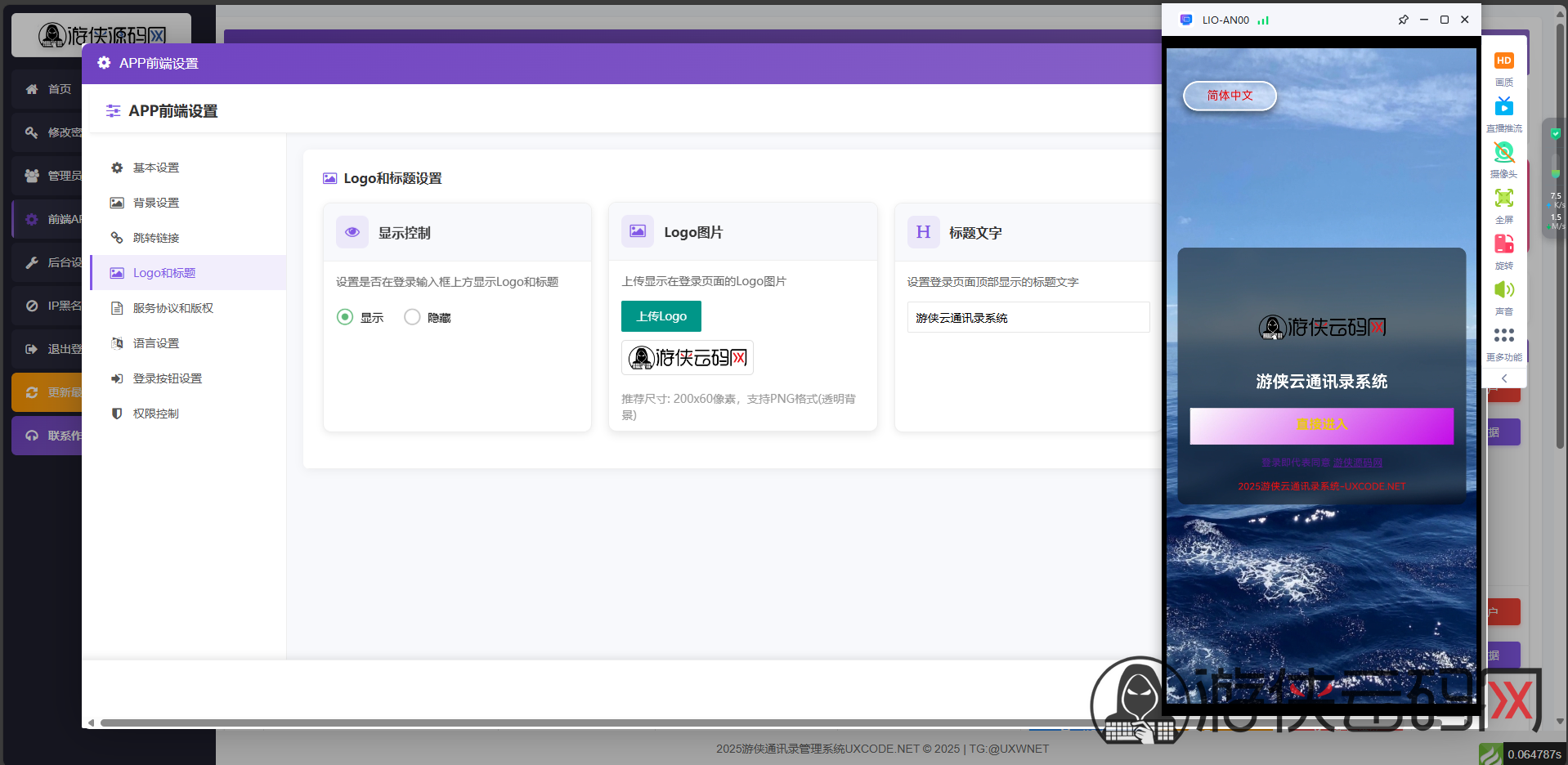Click 首页 in the left admin sidebar
This screenshot has width=1568, height=765.
tap(48, 89)
